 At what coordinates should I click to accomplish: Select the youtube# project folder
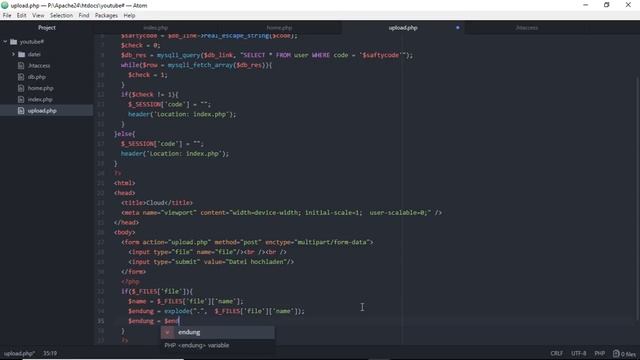click(x=32, y=42)
